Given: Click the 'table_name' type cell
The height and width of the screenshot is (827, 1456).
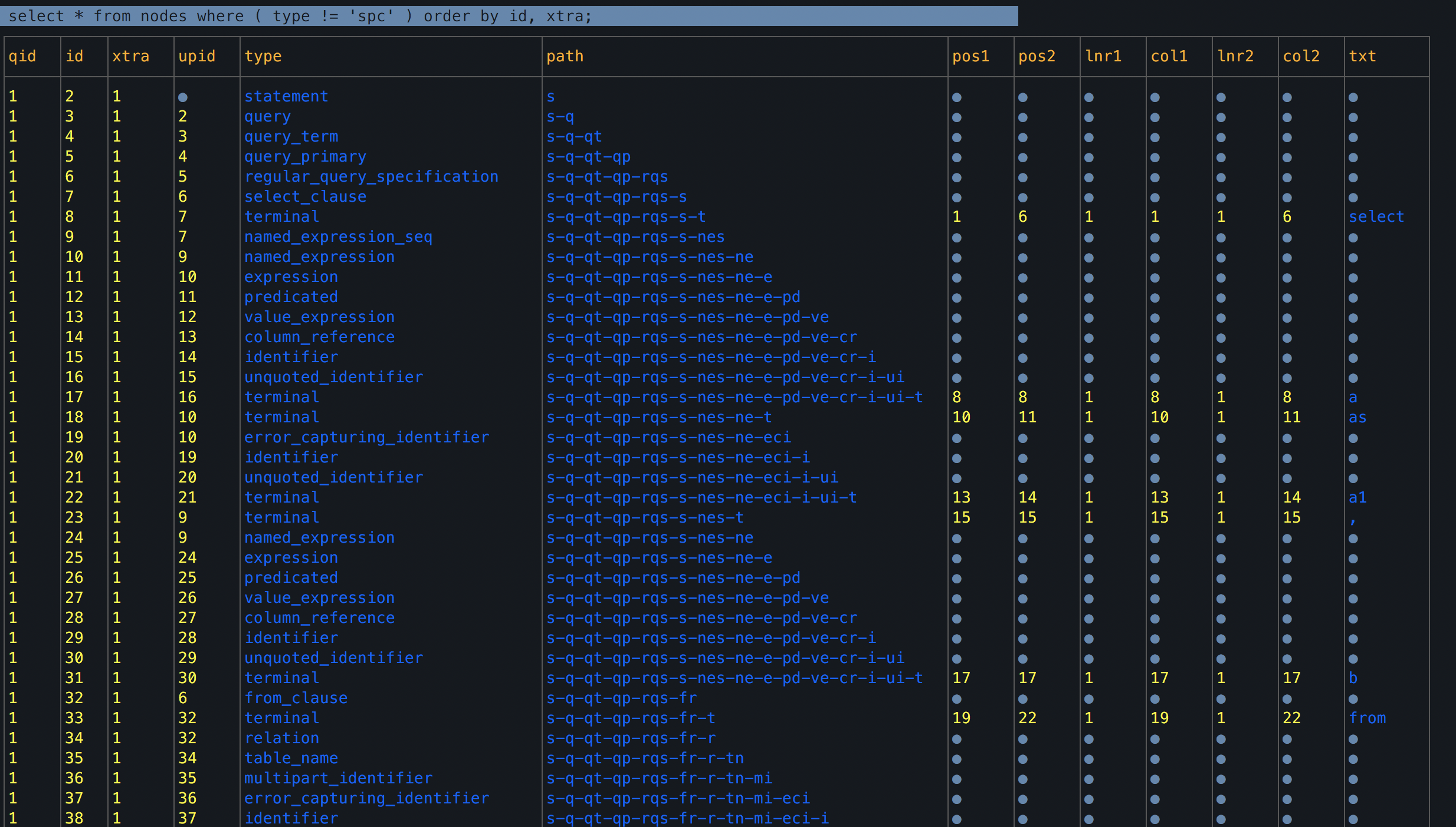Looking at the screenshot, I should click(291, 758).
